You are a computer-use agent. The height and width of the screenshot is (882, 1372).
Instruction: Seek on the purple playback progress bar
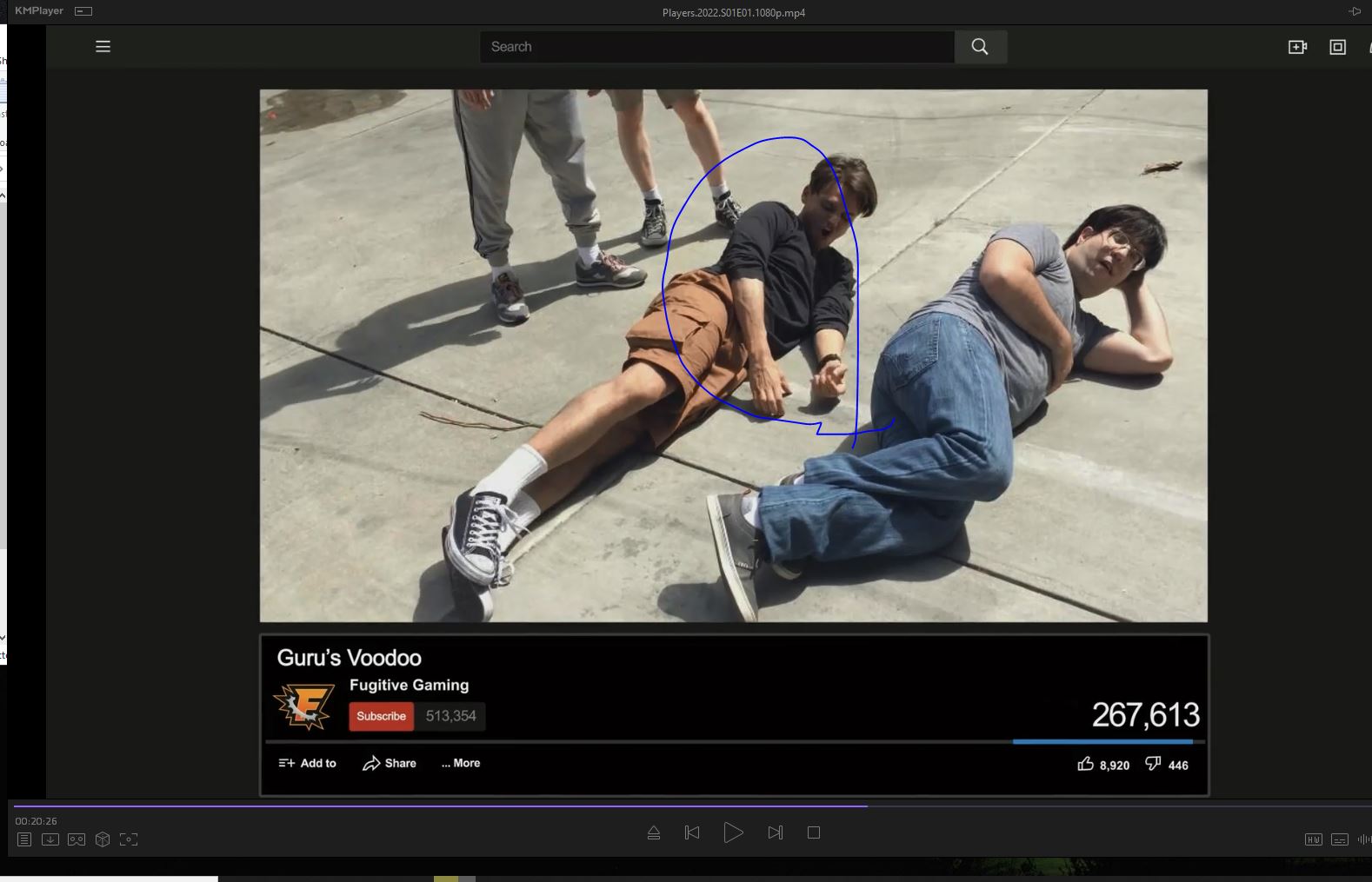point(435,806)
